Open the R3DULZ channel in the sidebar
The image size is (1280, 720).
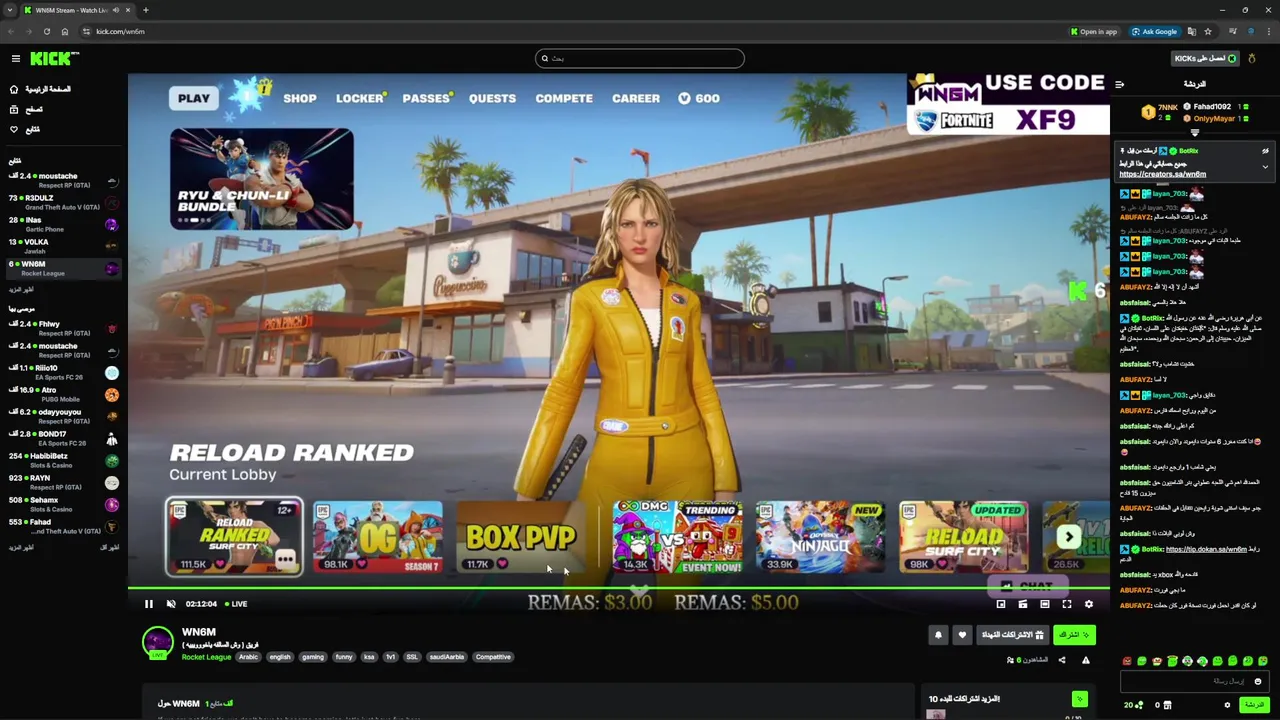click(x=63, y=202)
